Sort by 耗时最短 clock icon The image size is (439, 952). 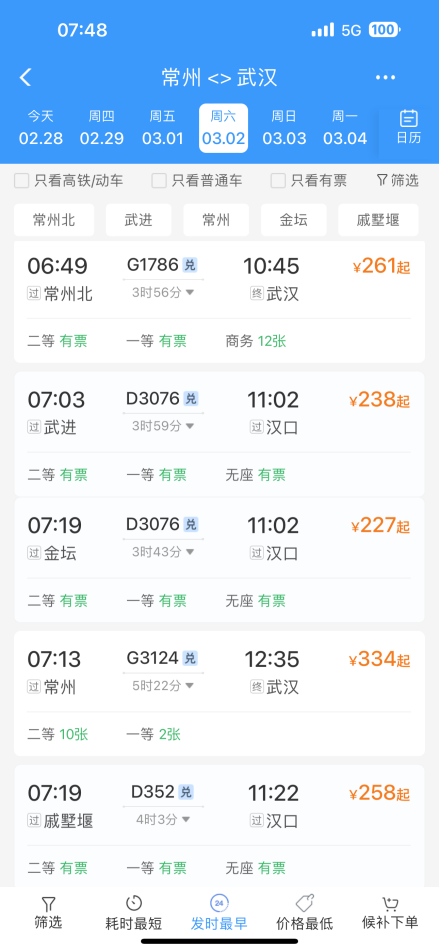point(134,903)
